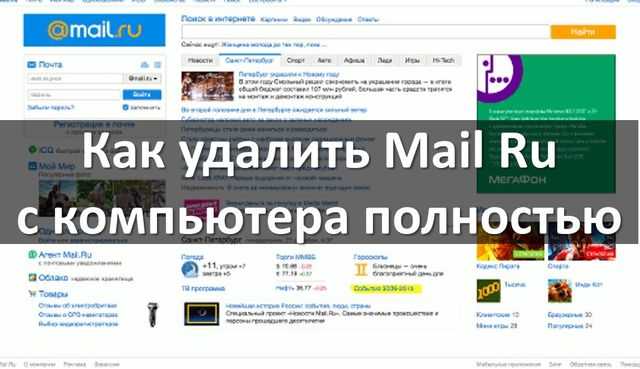This screenshot has width=640, height=369.
Task: Click the game thumbnail beside Тысяча in right column
Action: 560,291
